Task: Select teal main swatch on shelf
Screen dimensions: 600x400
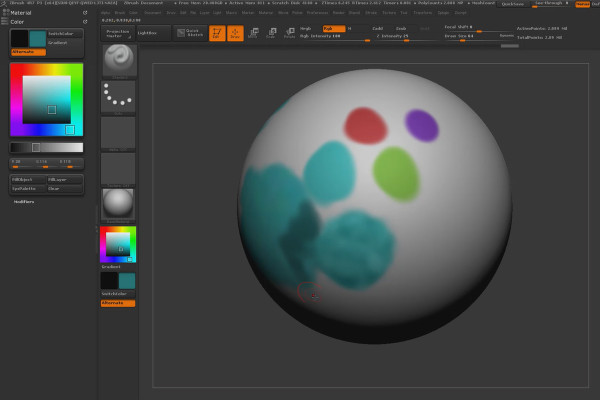Action: pos(127,281)
